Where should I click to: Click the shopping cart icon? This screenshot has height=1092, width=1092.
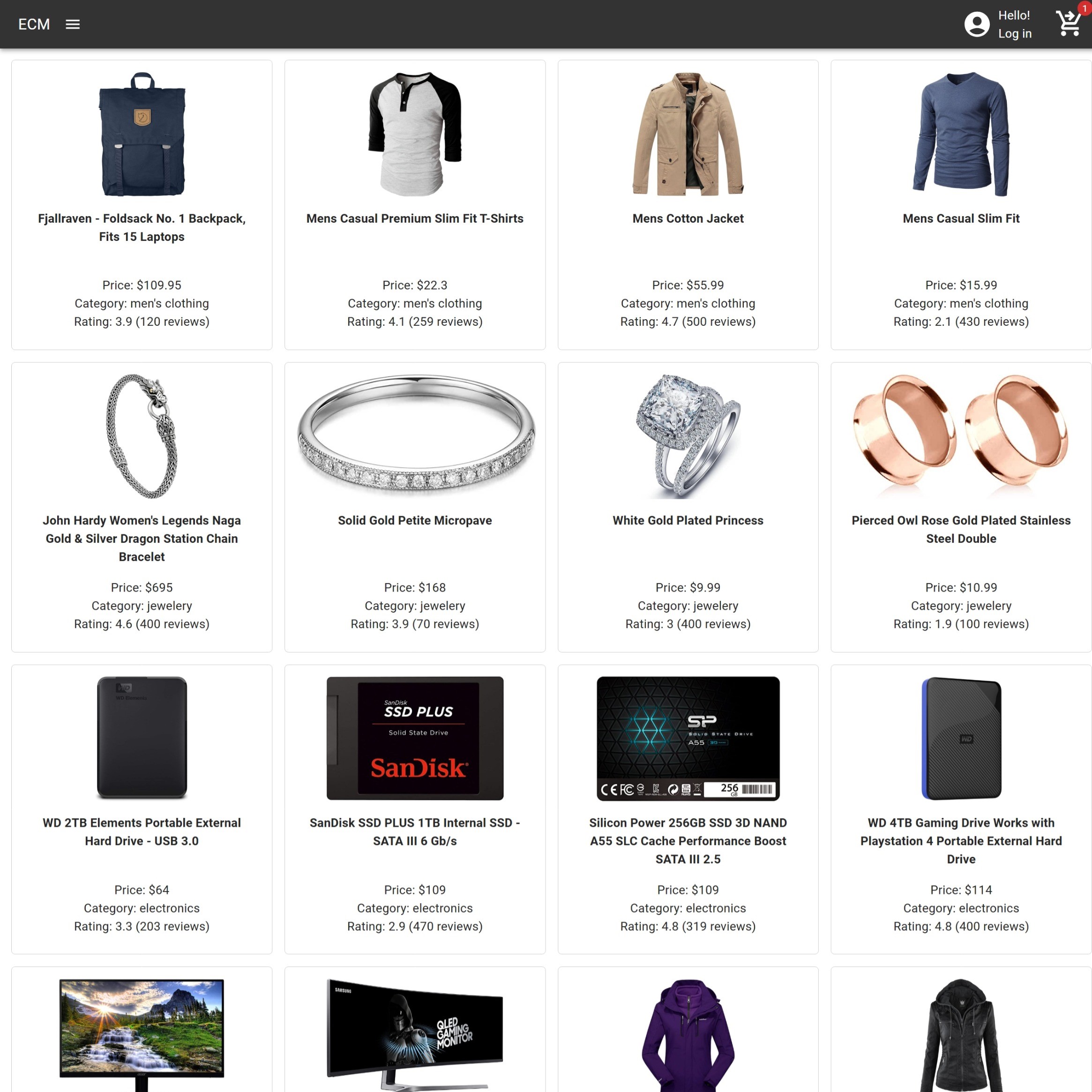[1068, 24]
